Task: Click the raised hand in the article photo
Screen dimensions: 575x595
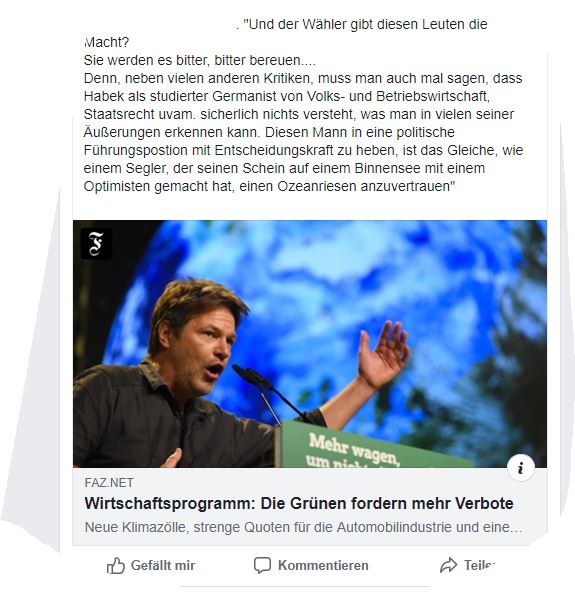Action: point(383,355)
